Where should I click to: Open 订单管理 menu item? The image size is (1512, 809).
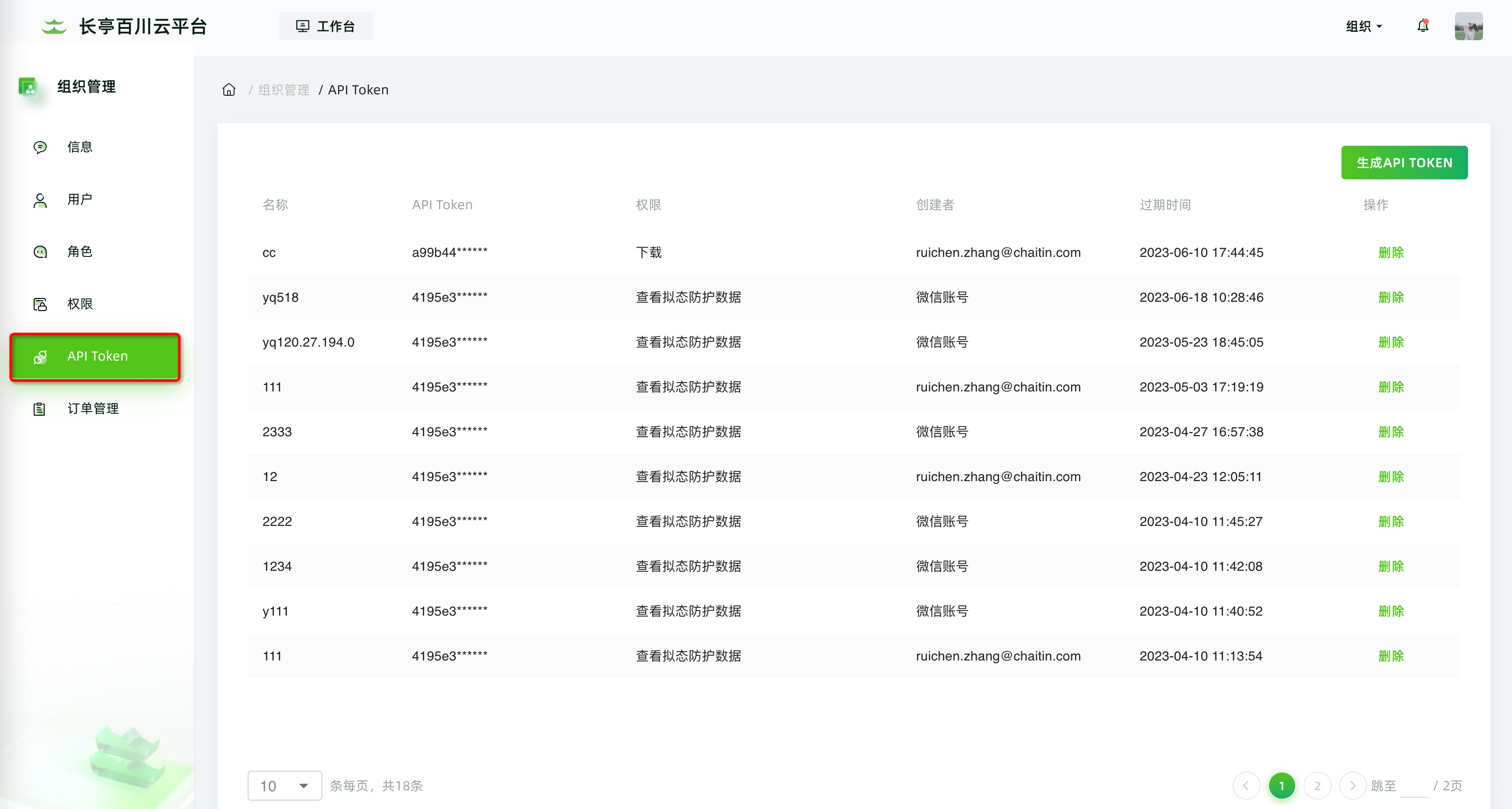click(93, 409)
